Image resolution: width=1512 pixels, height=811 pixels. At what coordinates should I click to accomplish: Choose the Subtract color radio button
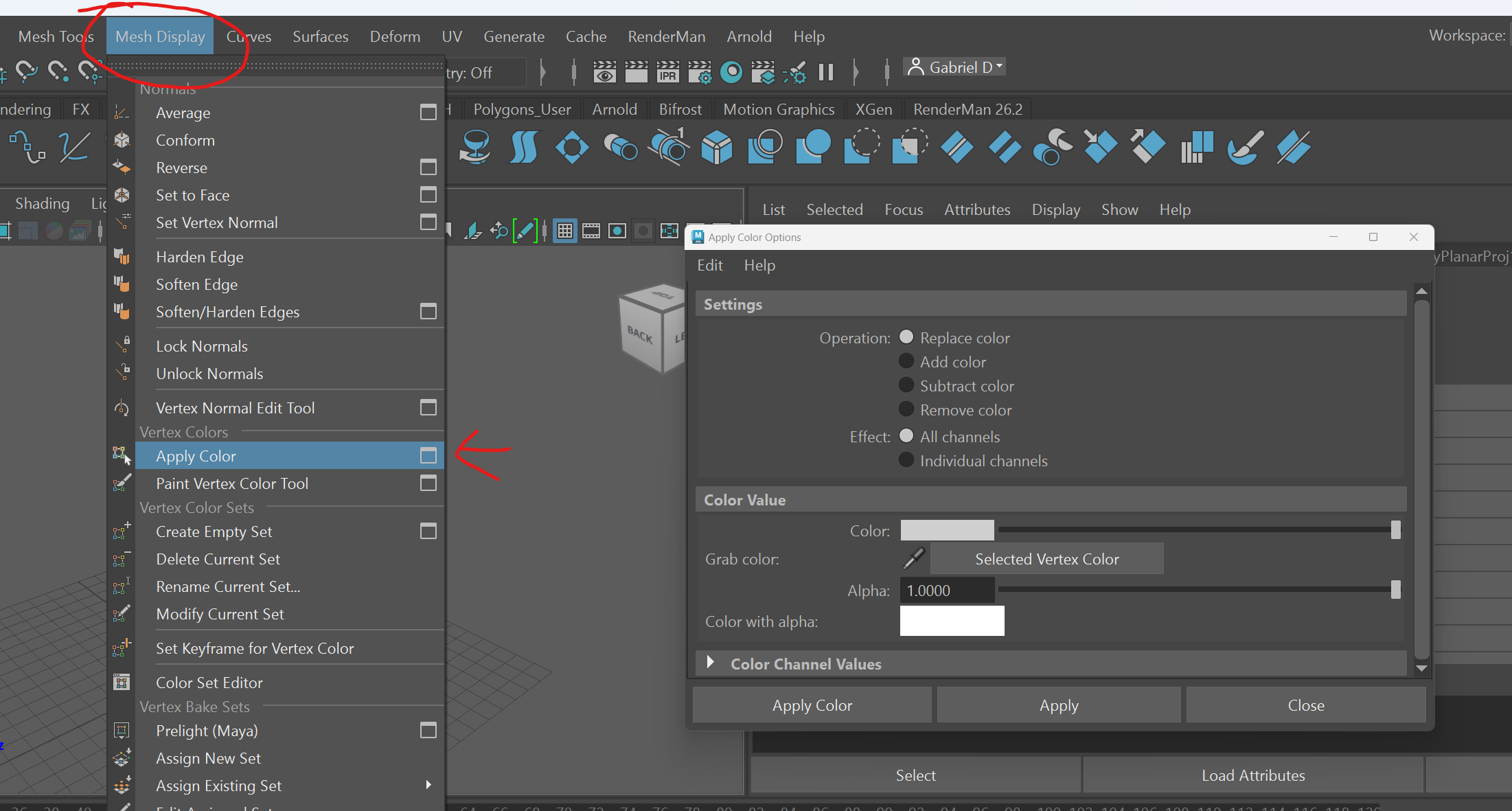906,385
